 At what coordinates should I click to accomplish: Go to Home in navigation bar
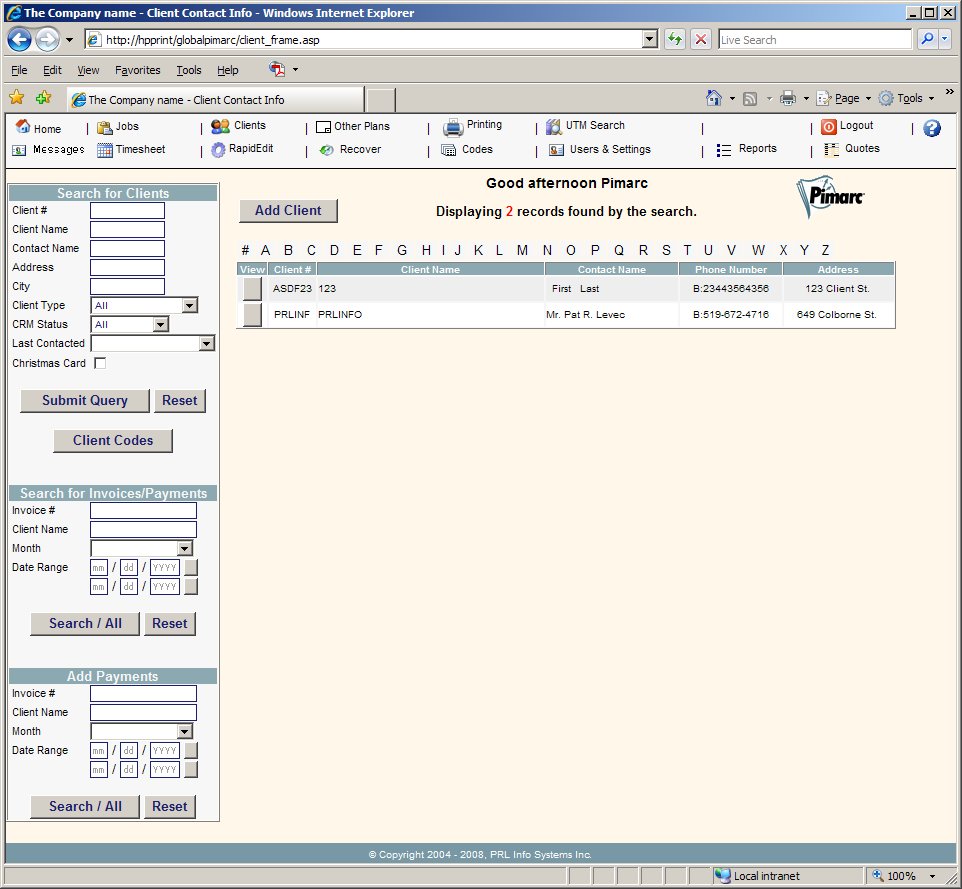click(x=38, y=128)
